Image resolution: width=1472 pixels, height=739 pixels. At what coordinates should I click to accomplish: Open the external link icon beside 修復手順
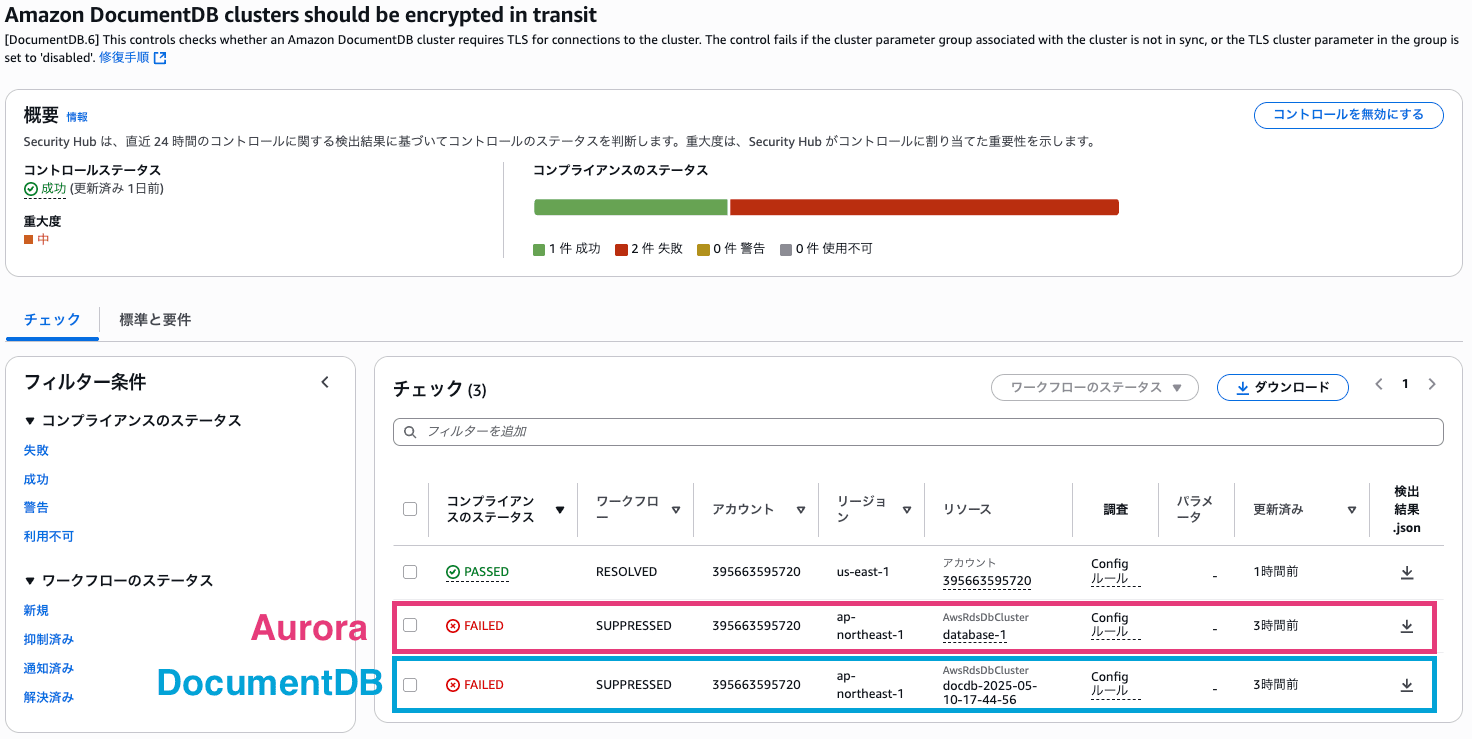pyautogui.click(x=160, y=58)
